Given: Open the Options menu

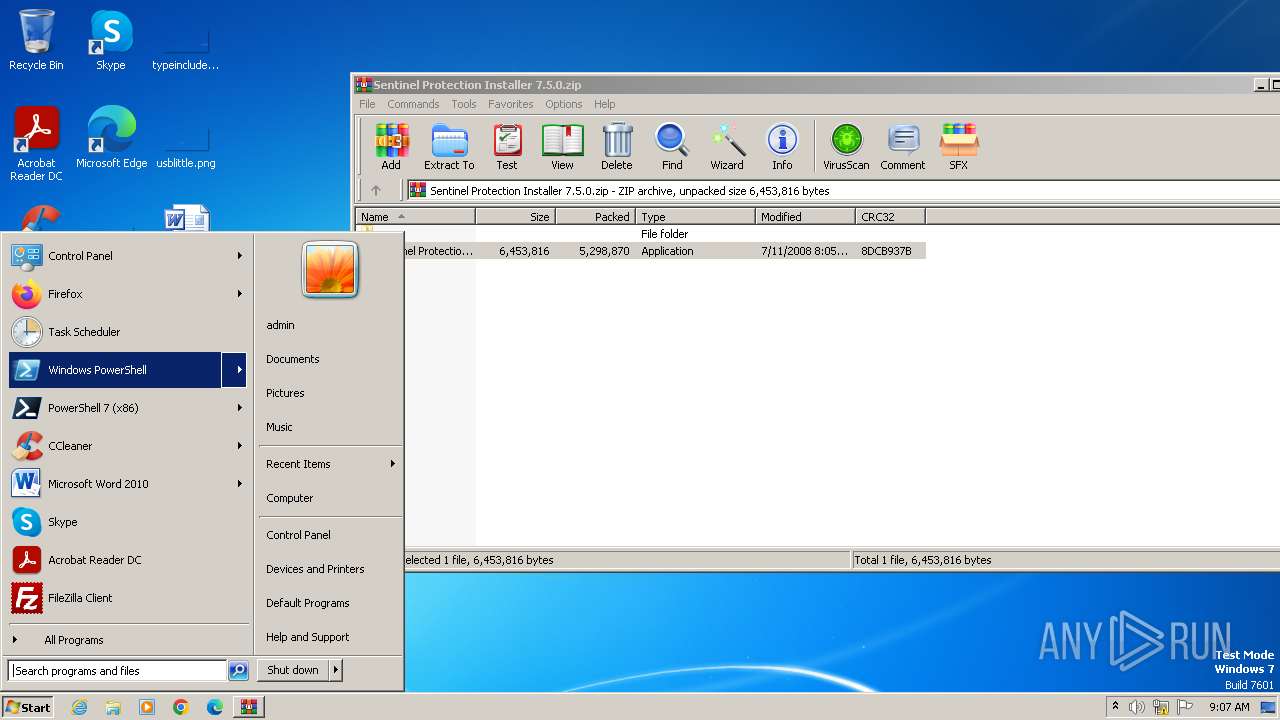Looking at the screenshot, I should pyautogui.click(x=563, y=104).
